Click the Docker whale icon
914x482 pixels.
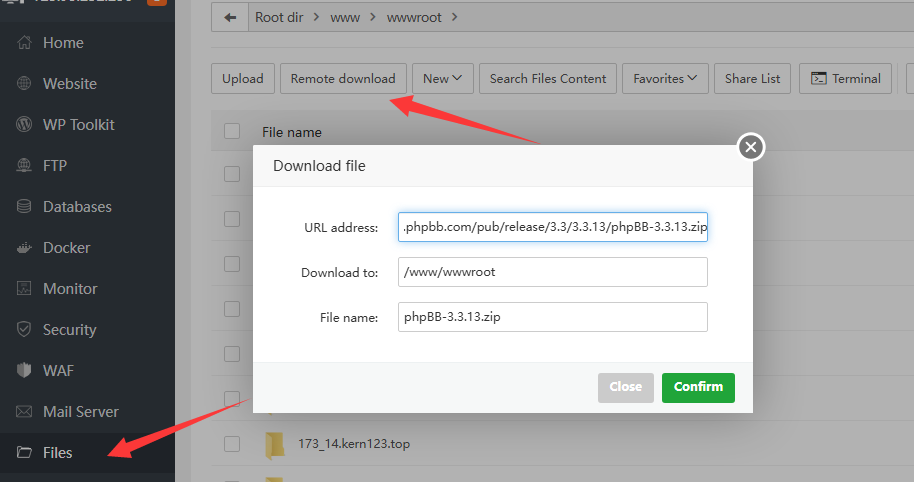(24, 248)
